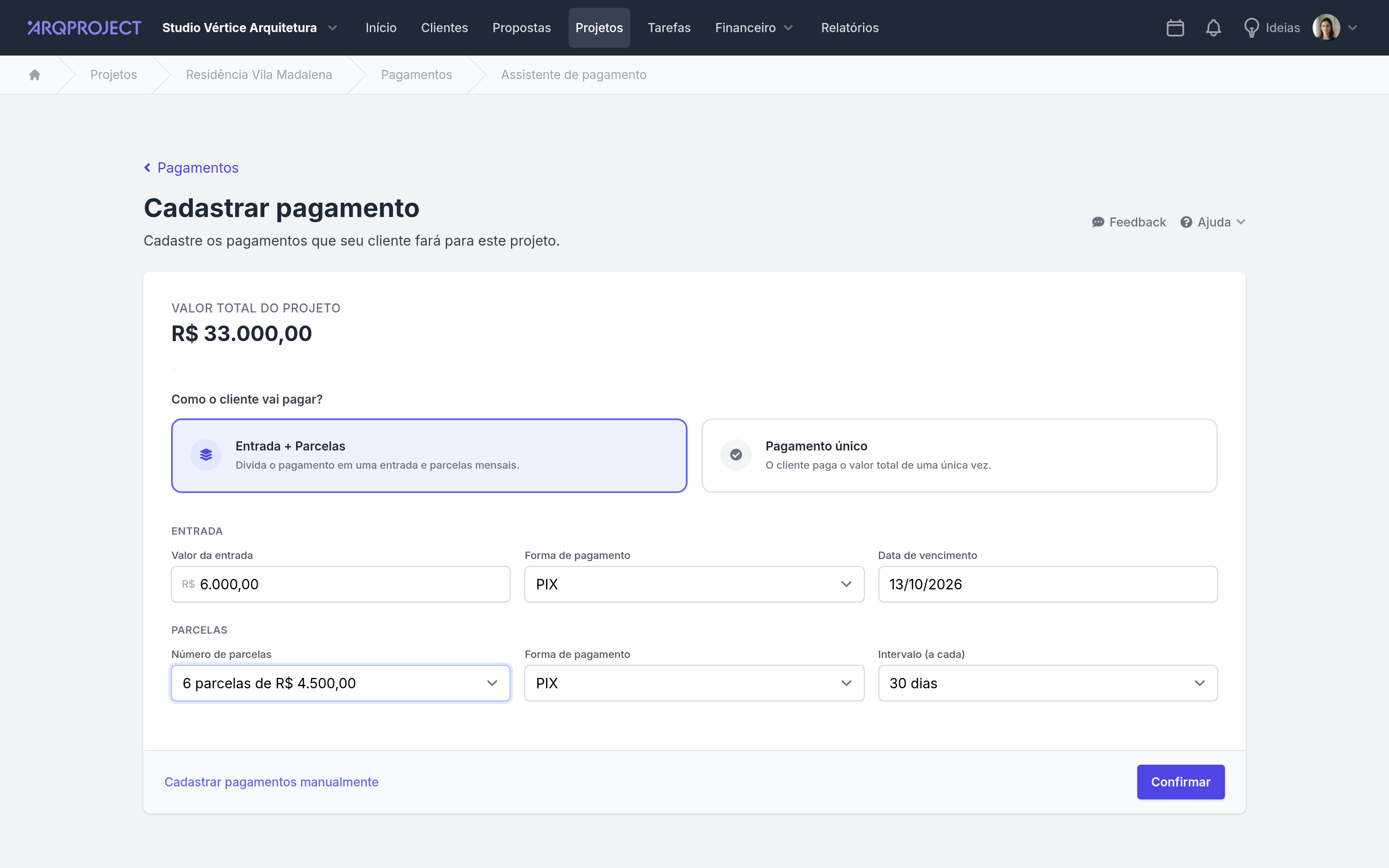
Task: Click the Confirmar button
Action: tap(1181, 782)
